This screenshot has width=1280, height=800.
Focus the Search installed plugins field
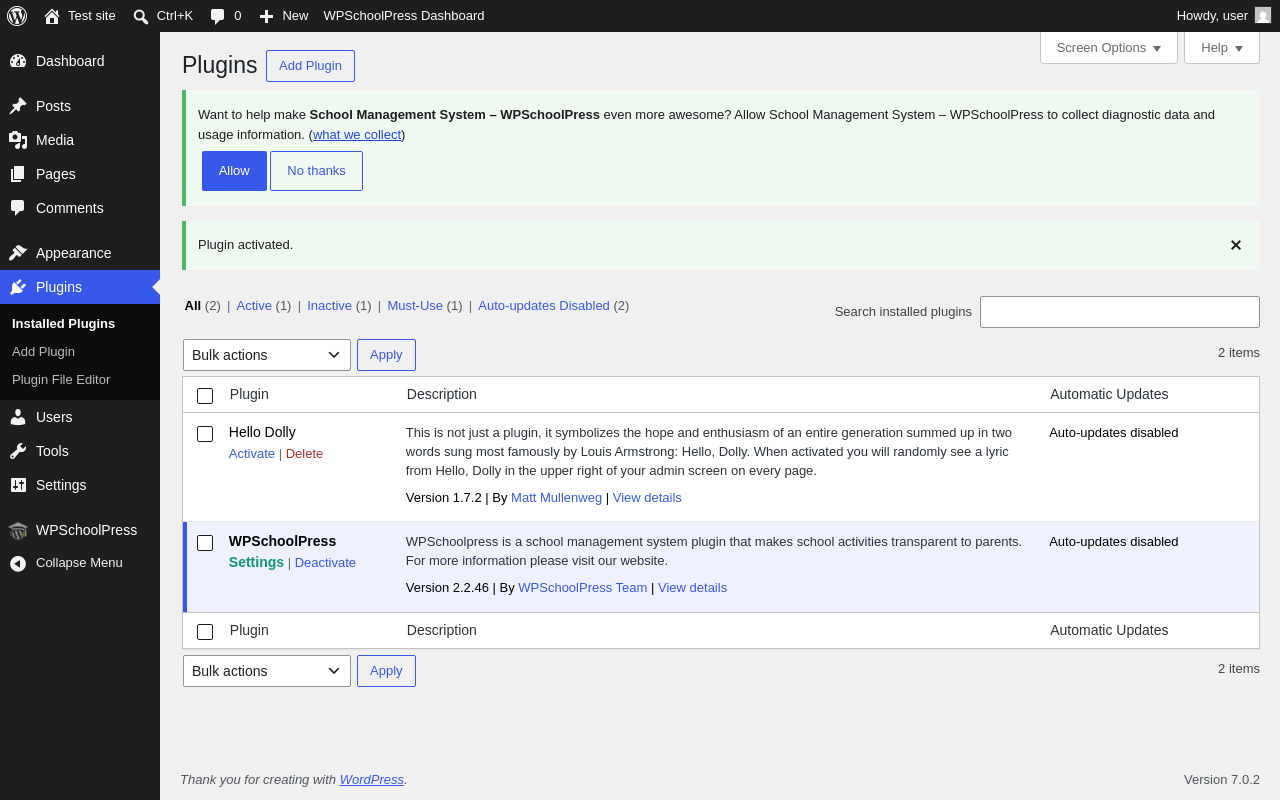1120,312
